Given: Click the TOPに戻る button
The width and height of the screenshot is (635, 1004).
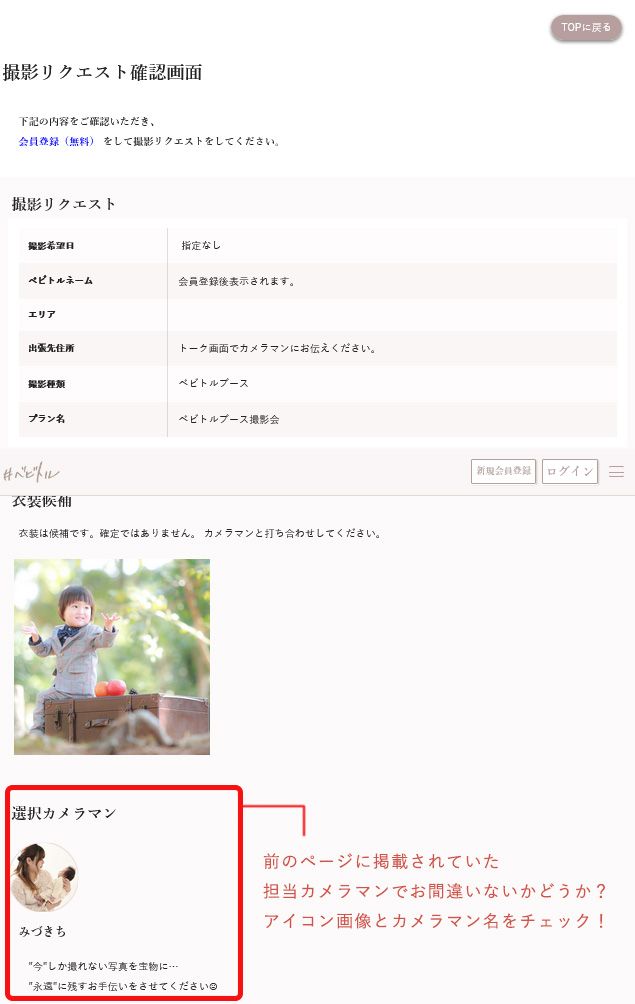Looking at the screenshot, I should coord(586,28).
